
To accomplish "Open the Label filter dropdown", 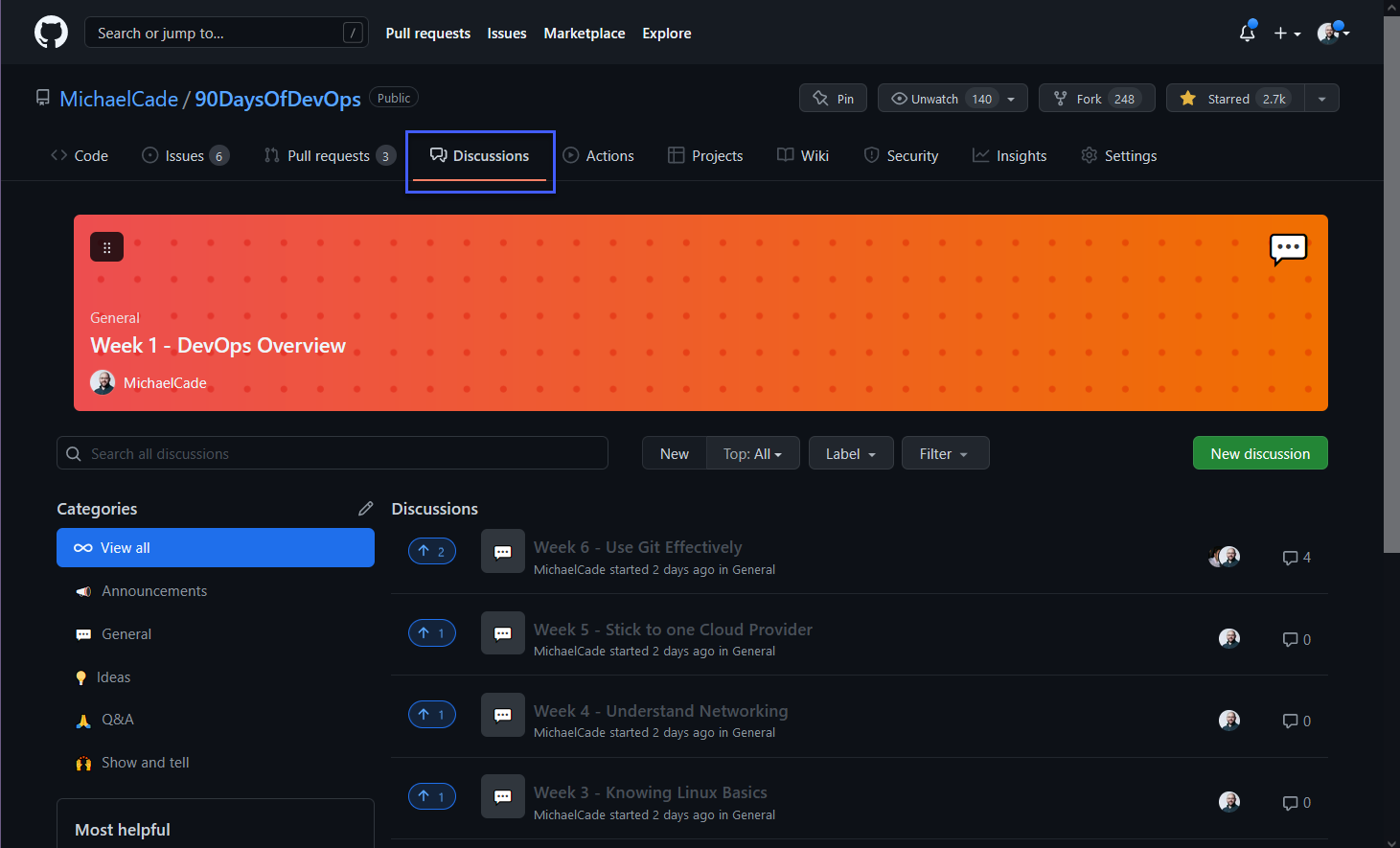I will tap(851, 452).
